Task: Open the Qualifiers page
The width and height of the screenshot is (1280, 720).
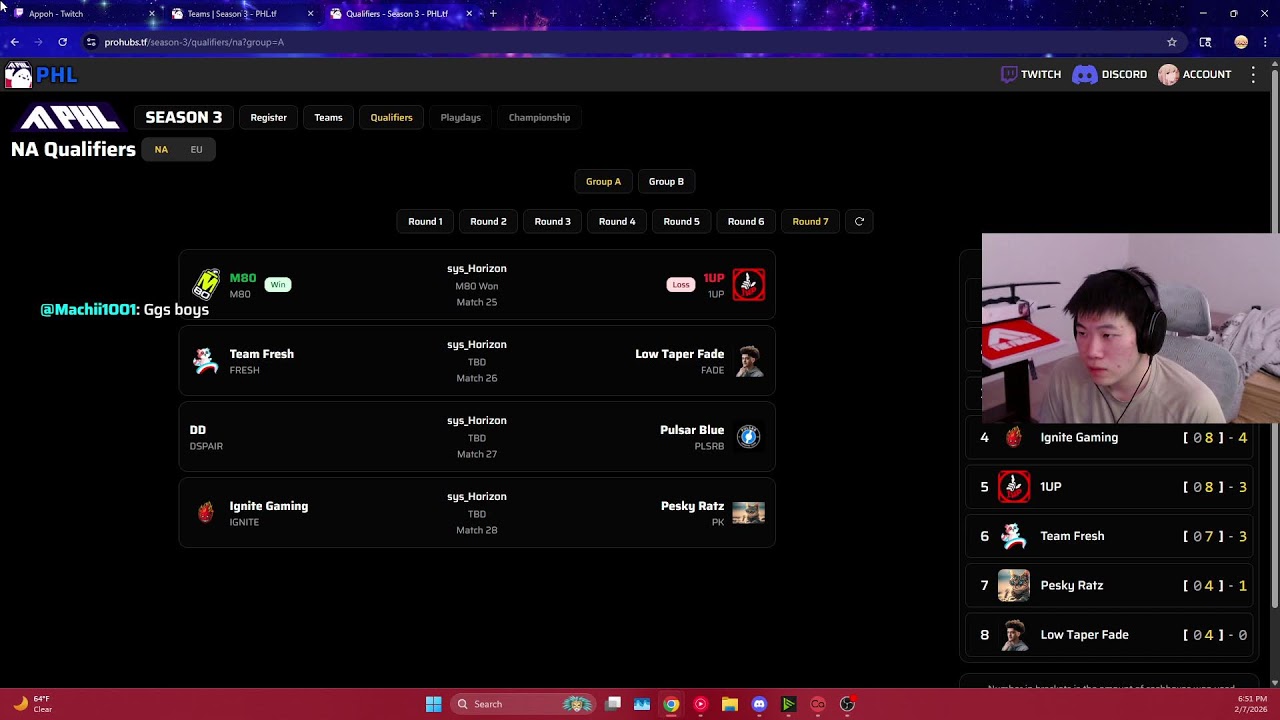Action: (391, 117)
